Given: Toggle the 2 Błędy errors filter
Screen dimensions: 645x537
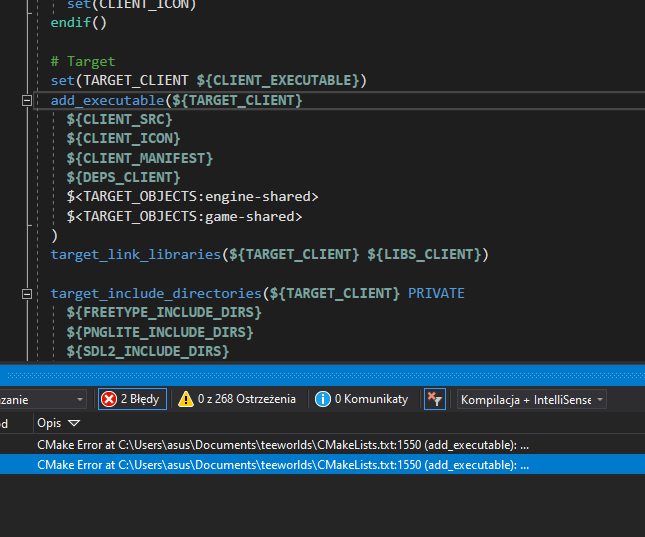Looking at the screenshot, I should 132,399.
